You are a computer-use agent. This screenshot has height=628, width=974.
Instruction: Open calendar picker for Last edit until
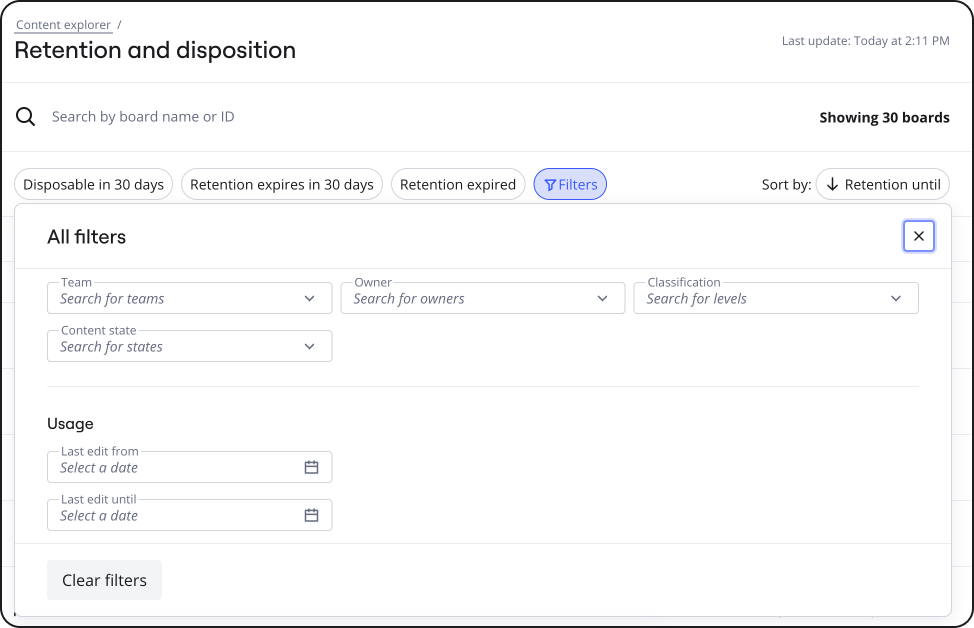point(311,515)
